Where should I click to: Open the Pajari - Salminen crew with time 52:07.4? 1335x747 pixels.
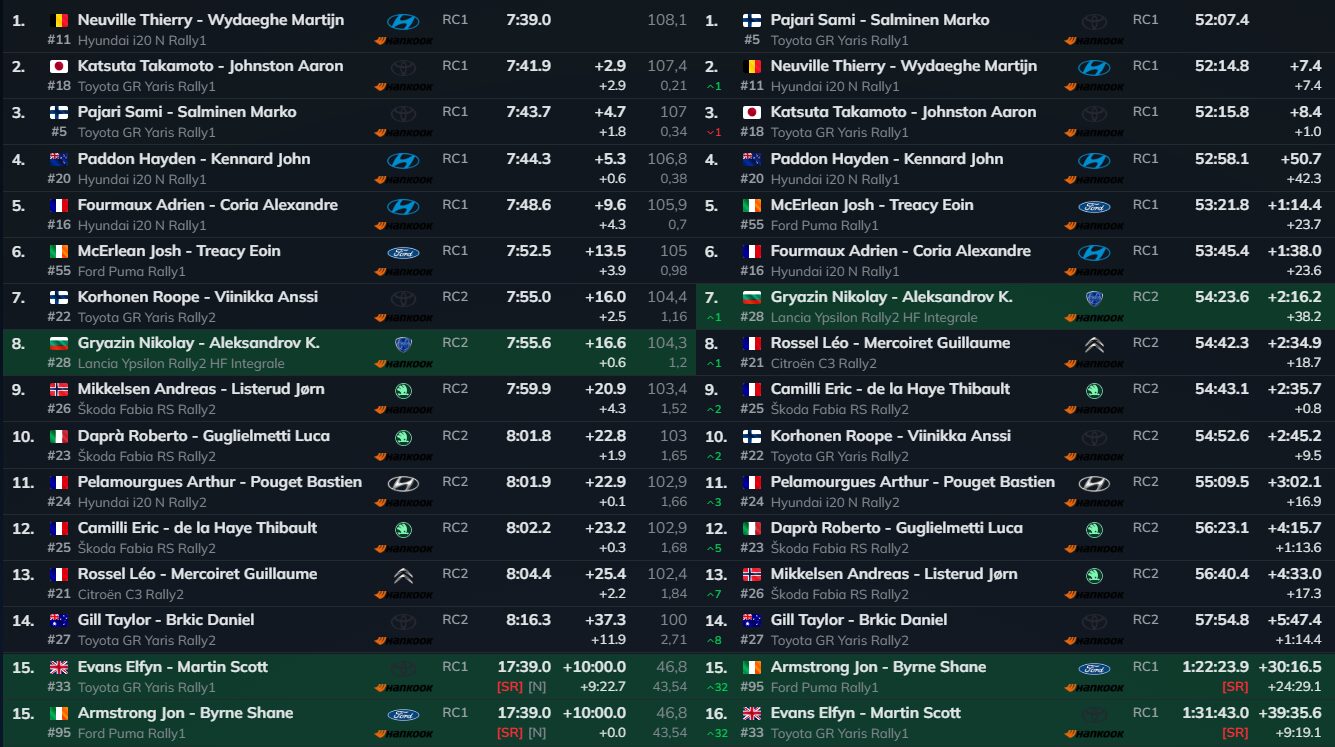click(879, 20)
